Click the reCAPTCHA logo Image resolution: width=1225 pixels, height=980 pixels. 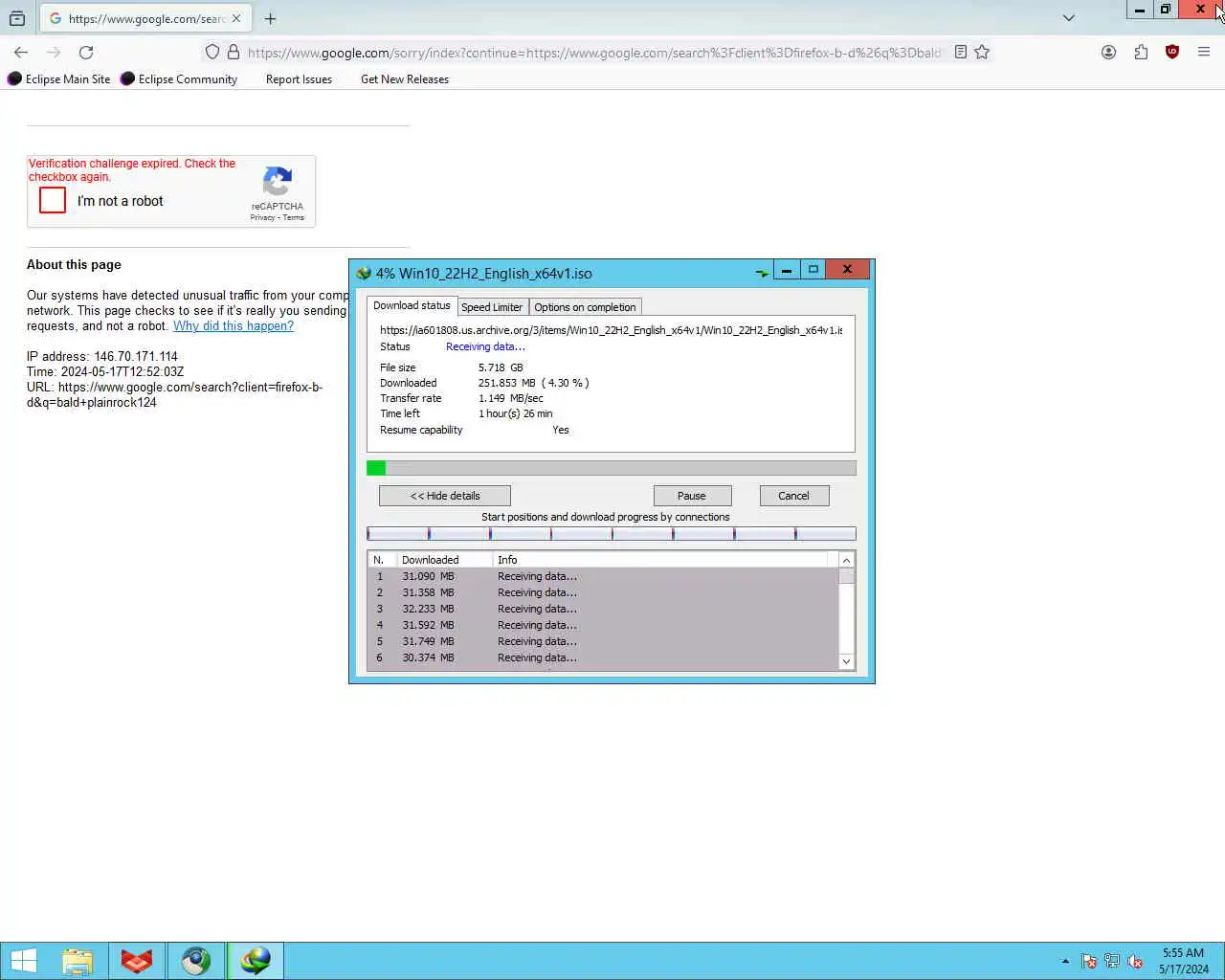point(278,181)
